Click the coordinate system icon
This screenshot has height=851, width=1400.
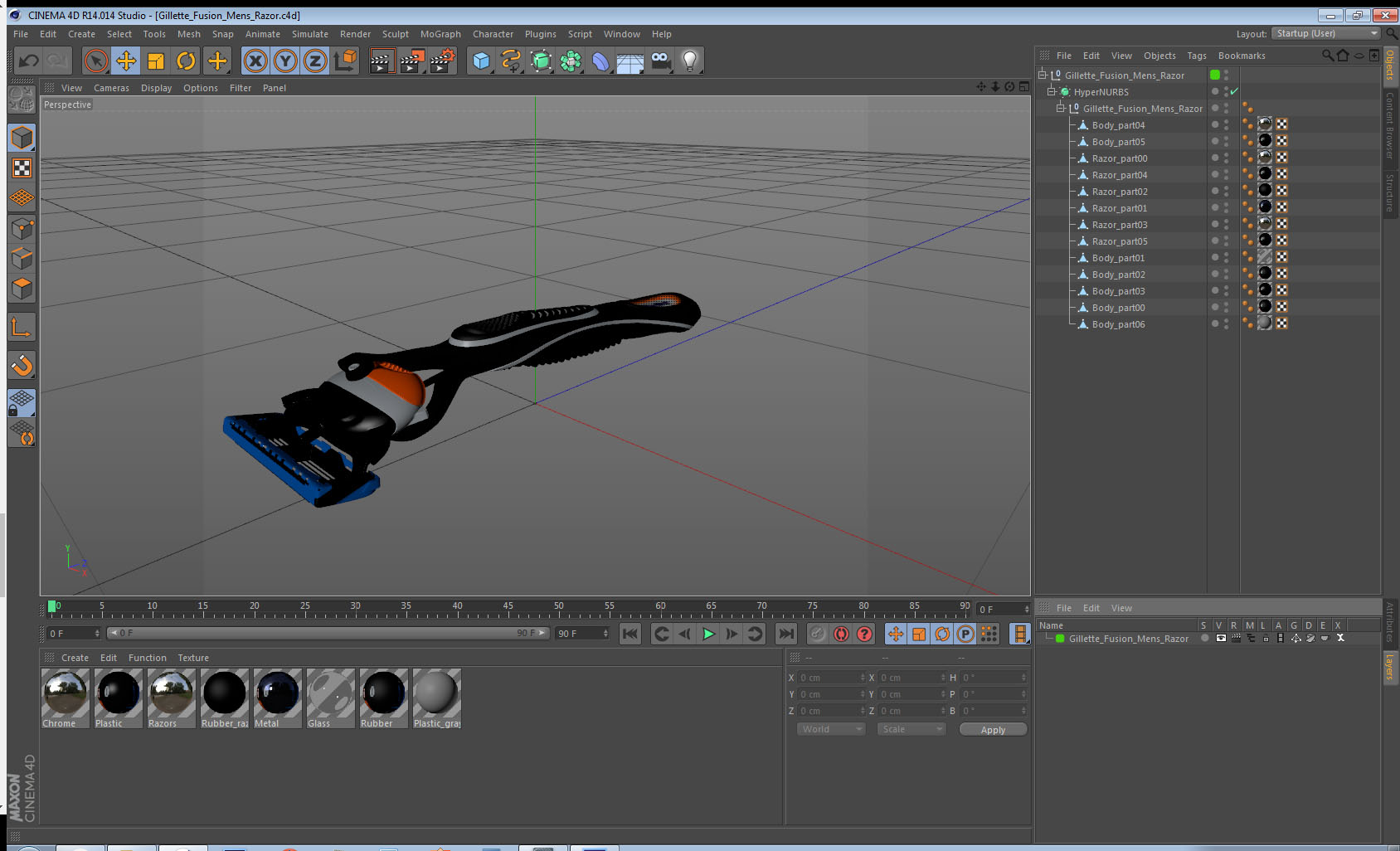point(345,61)
